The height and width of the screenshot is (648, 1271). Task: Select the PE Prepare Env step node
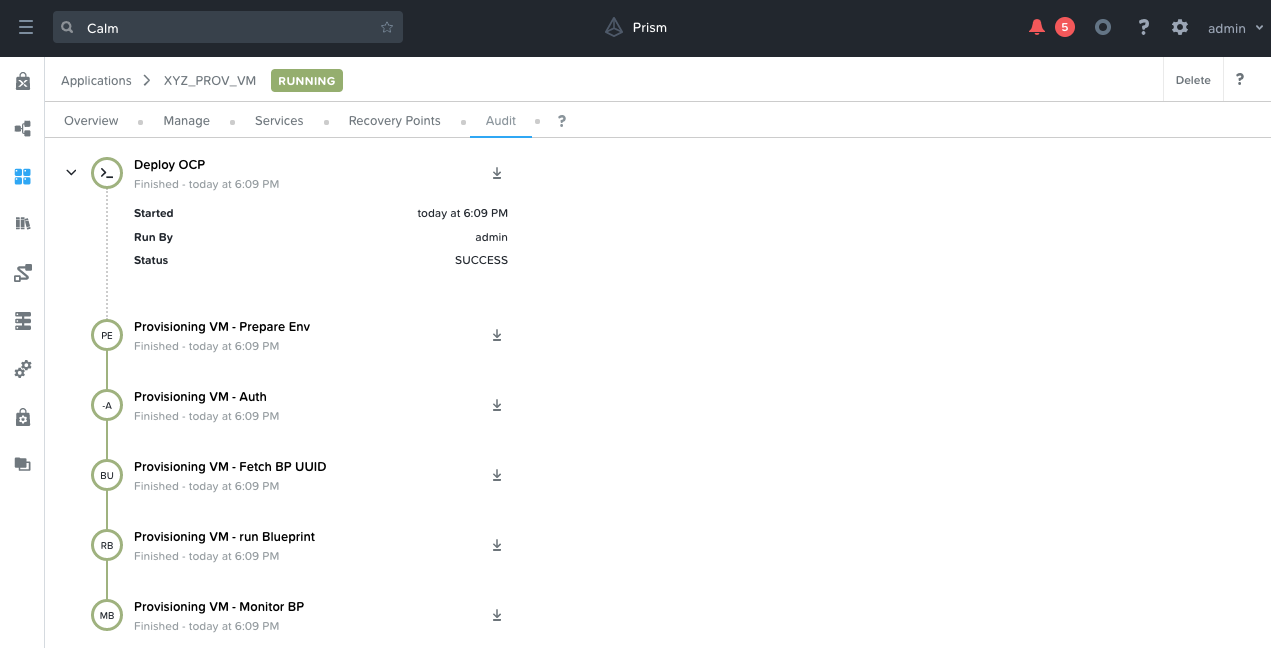click(x=107, y=335)
